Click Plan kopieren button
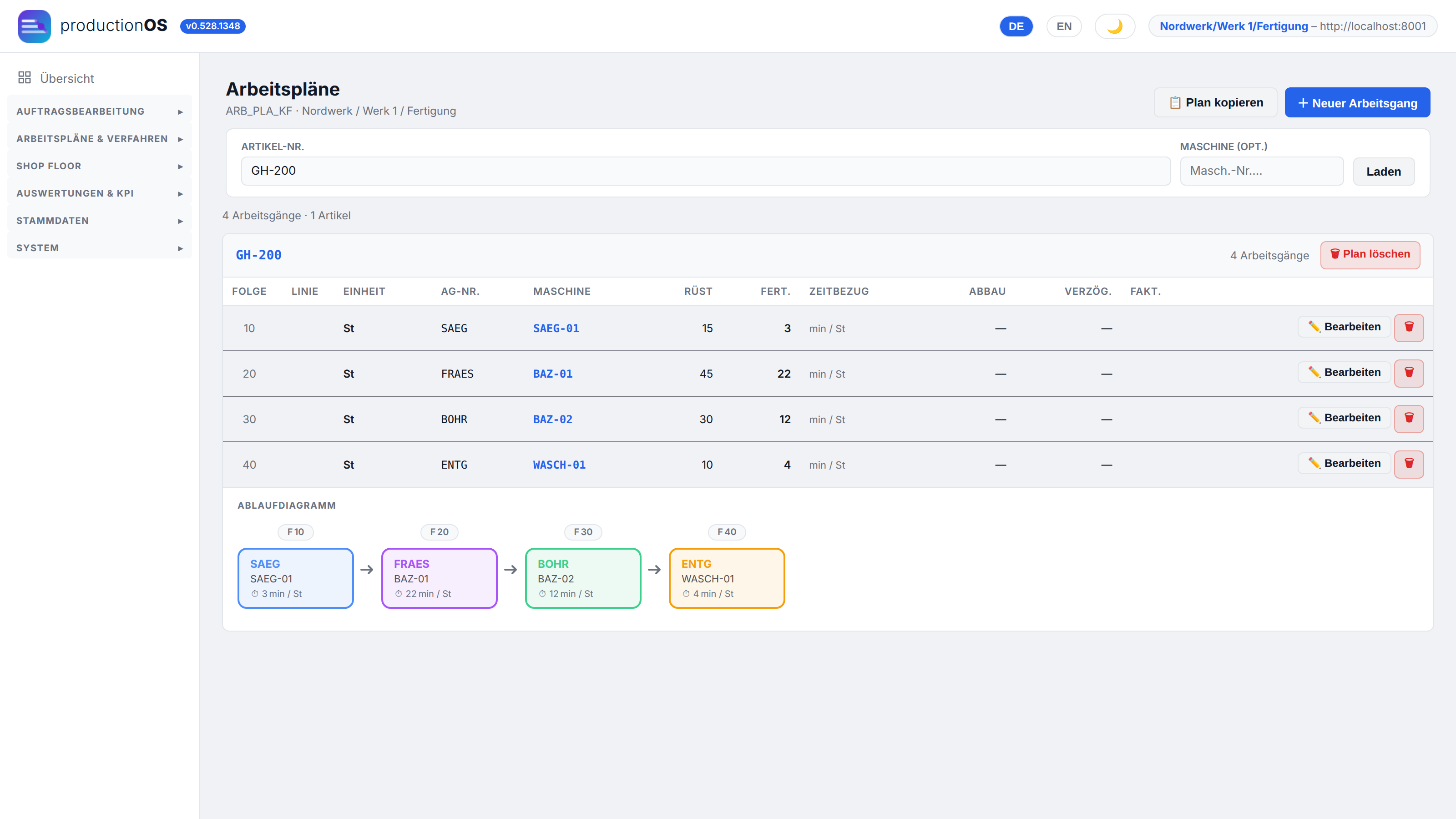The image size is (1456, 819). click(x=1215, y=102)
